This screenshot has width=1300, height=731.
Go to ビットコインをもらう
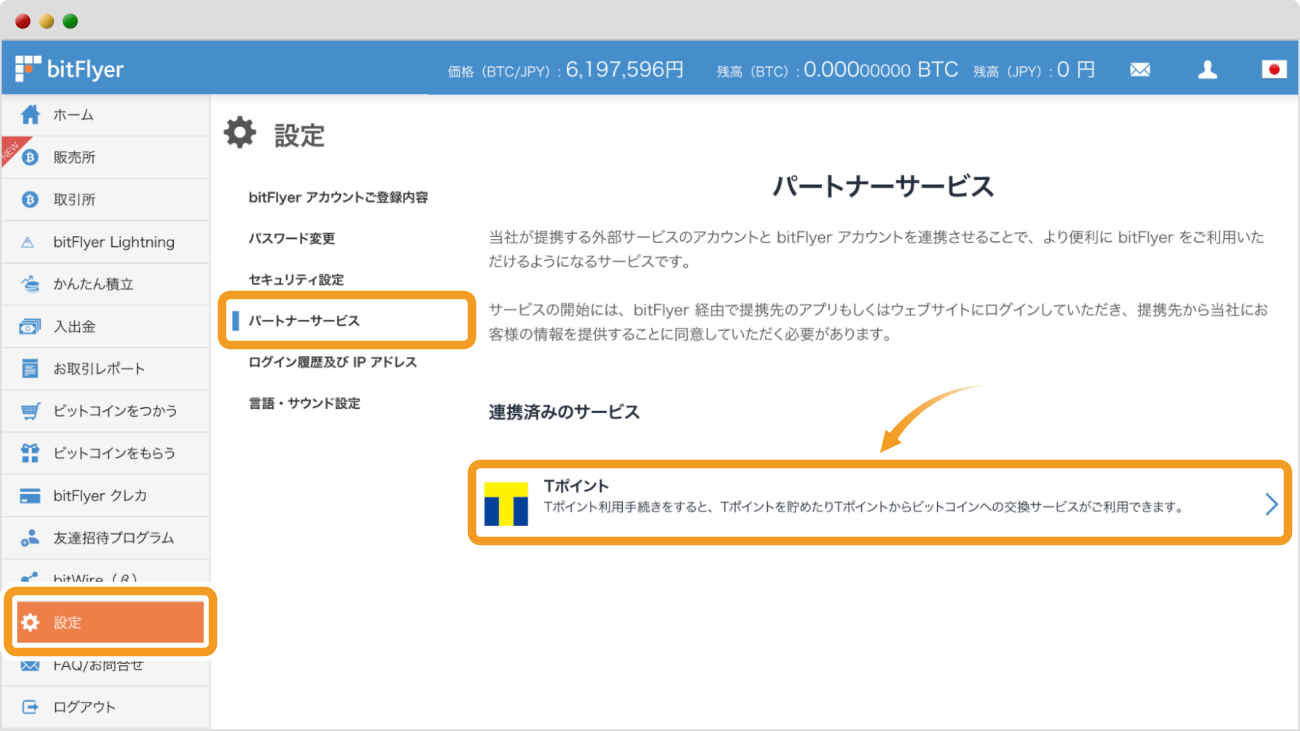[x=105, y=453]
